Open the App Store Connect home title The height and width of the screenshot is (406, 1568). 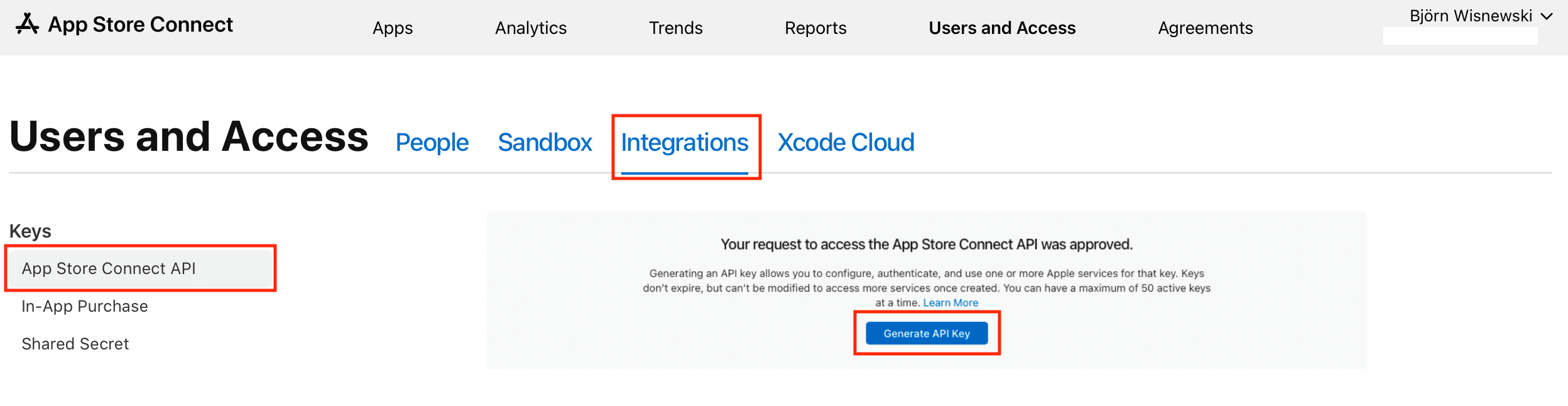click(x=140, y=25)
